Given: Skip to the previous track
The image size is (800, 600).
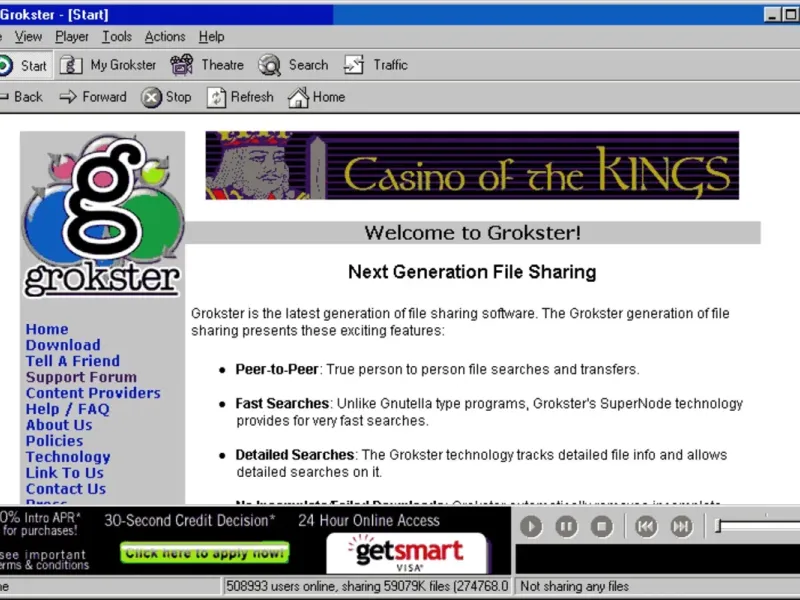Looking at the screenshot, I should tap(646, 526).
